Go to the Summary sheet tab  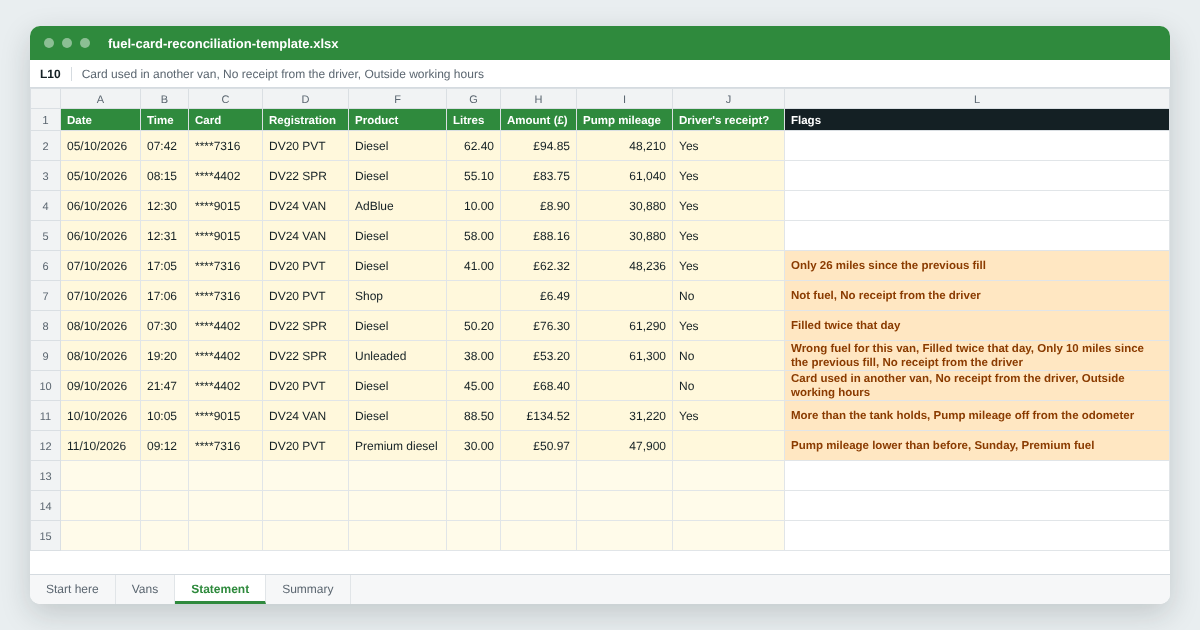[x=308, y=589]
